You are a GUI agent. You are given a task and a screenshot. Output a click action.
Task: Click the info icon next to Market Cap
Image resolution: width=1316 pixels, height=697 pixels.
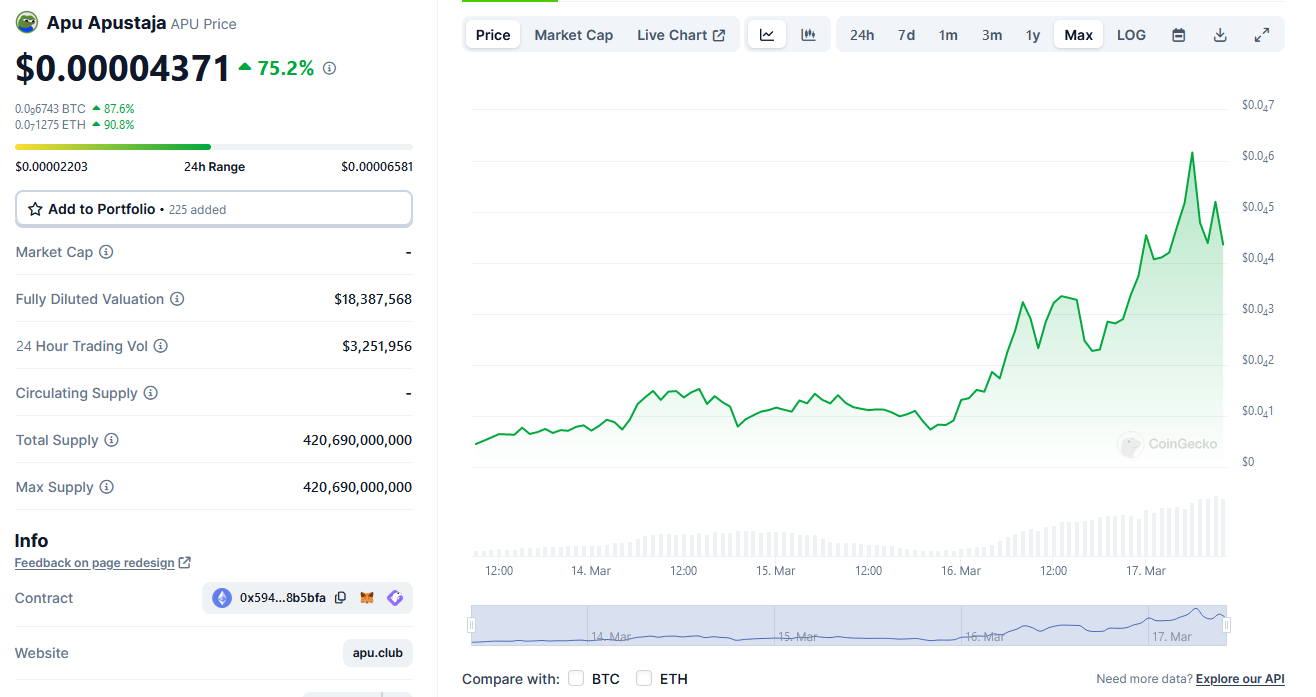tap(106, 252)
